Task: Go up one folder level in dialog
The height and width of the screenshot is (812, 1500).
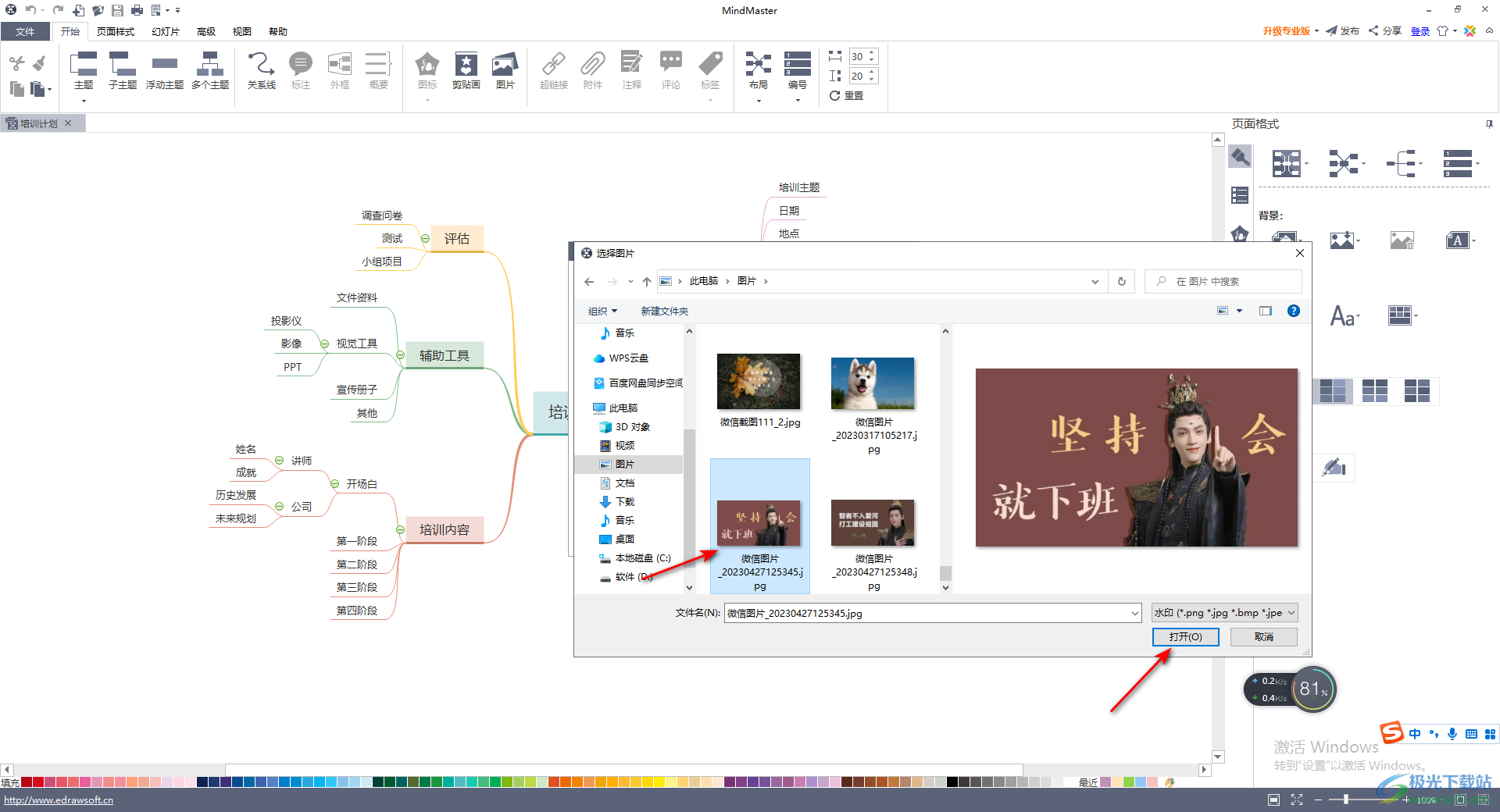Action: (647, 281)
